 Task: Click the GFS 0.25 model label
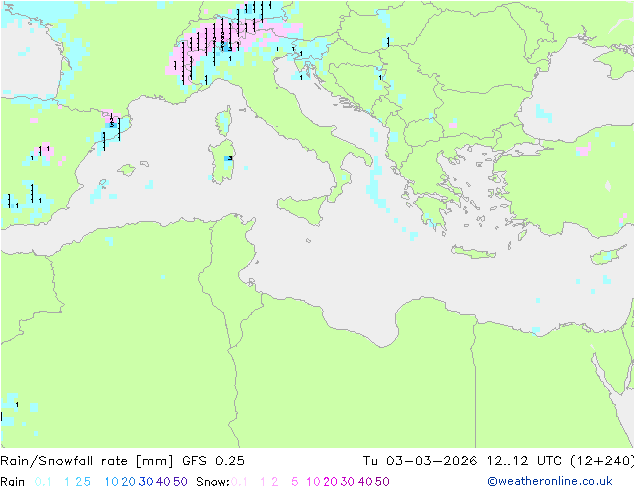point(213,461)
